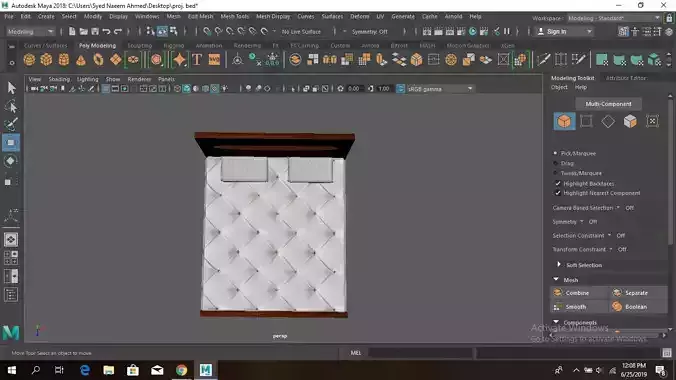
Task: Activate the Move tool in toolbox
Action: 11,143
